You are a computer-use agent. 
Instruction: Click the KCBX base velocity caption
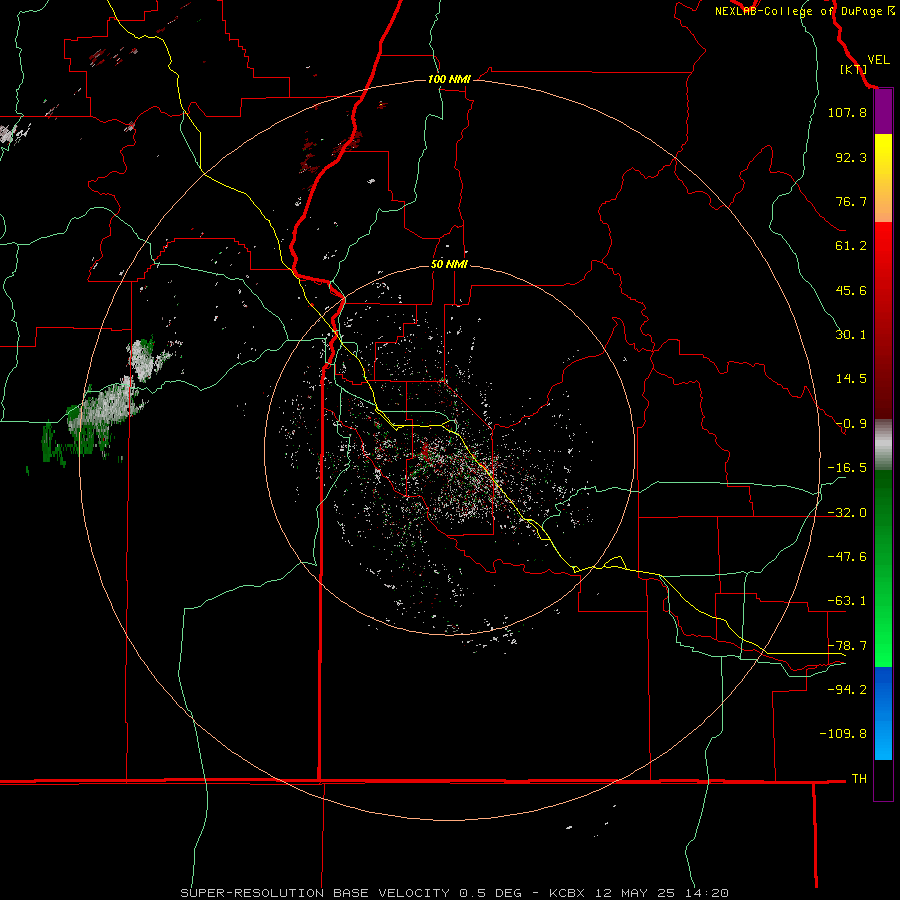pos(455,893)
